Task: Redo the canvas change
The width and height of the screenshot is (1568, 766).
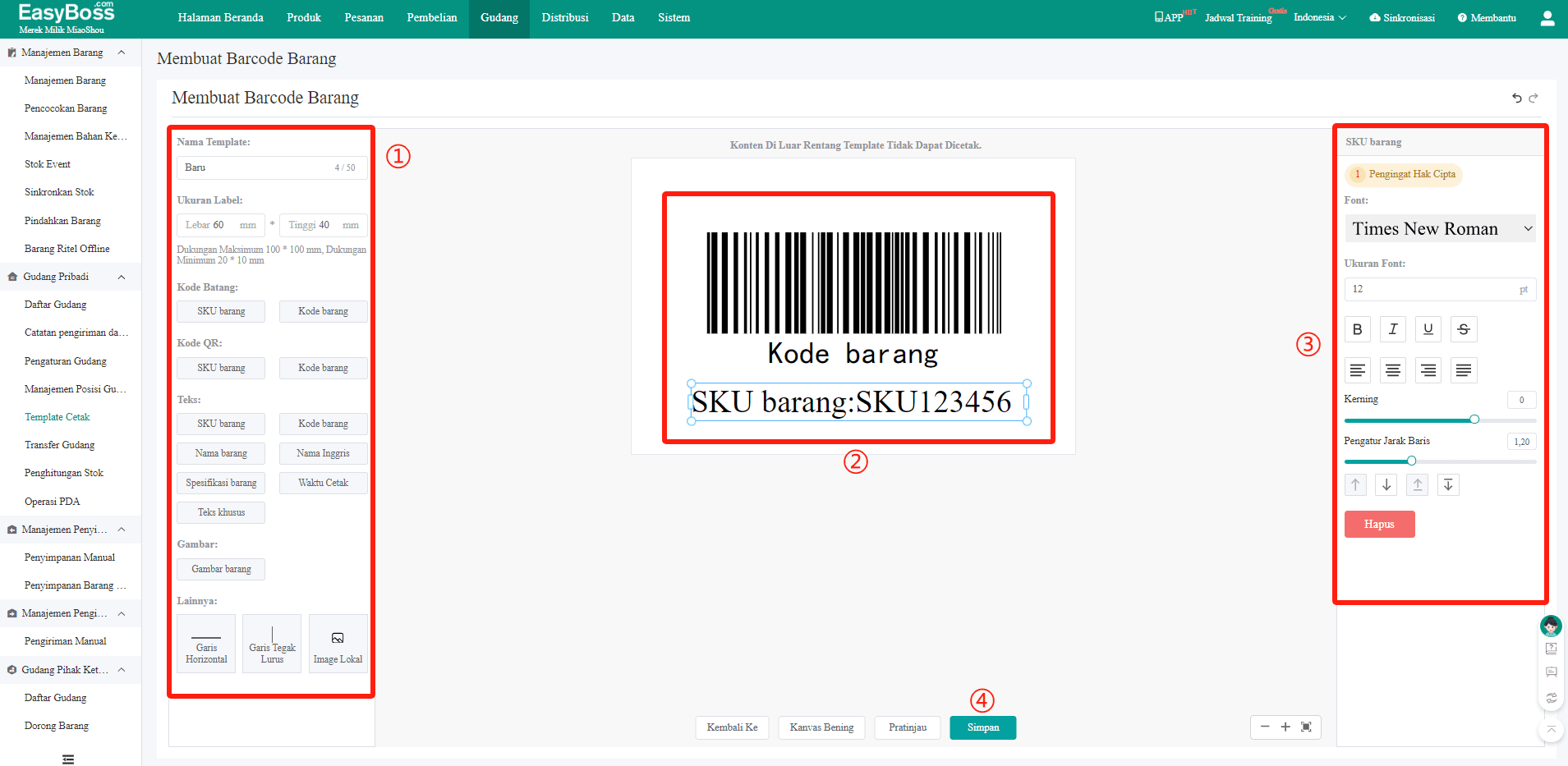Action: [x=1533, y=98]
